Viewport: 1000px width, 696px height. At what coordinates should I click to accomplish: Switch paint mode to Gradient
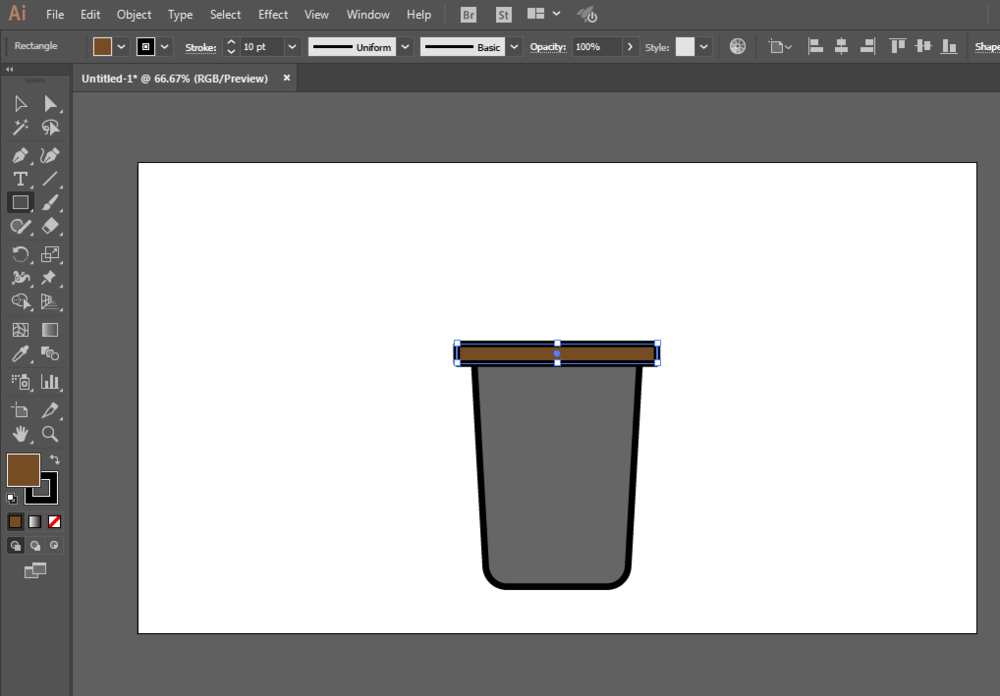point(35,521)
